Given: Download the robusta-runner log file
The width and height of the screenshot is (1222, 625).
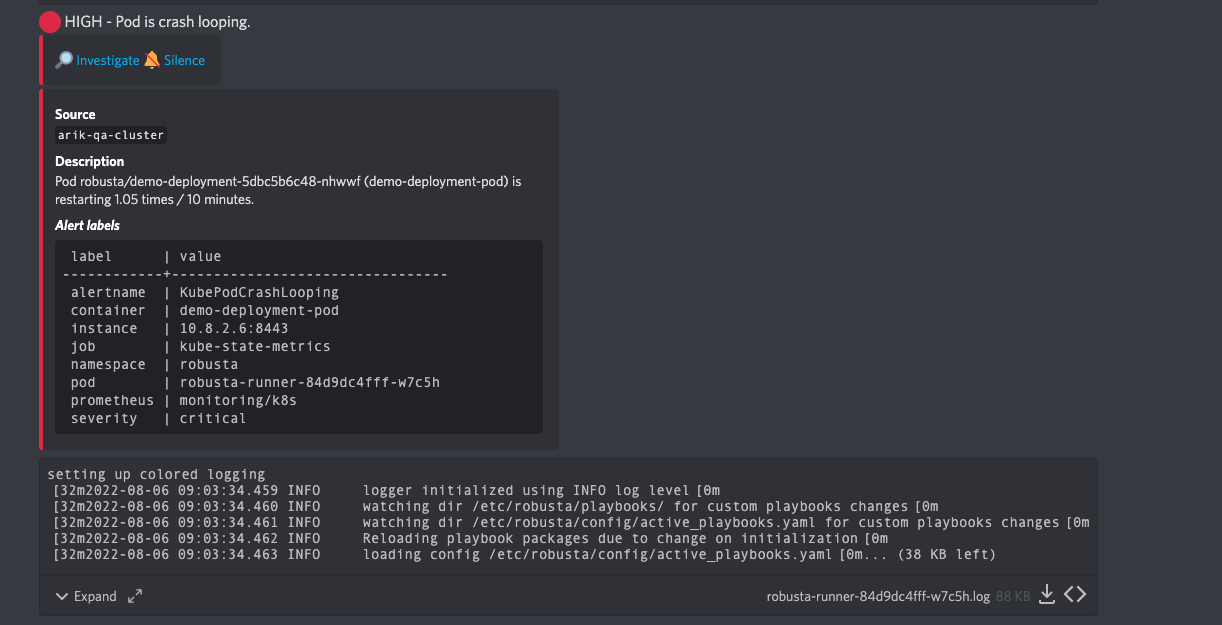Looking at the screenshot, I should [x=1047, y=595].
